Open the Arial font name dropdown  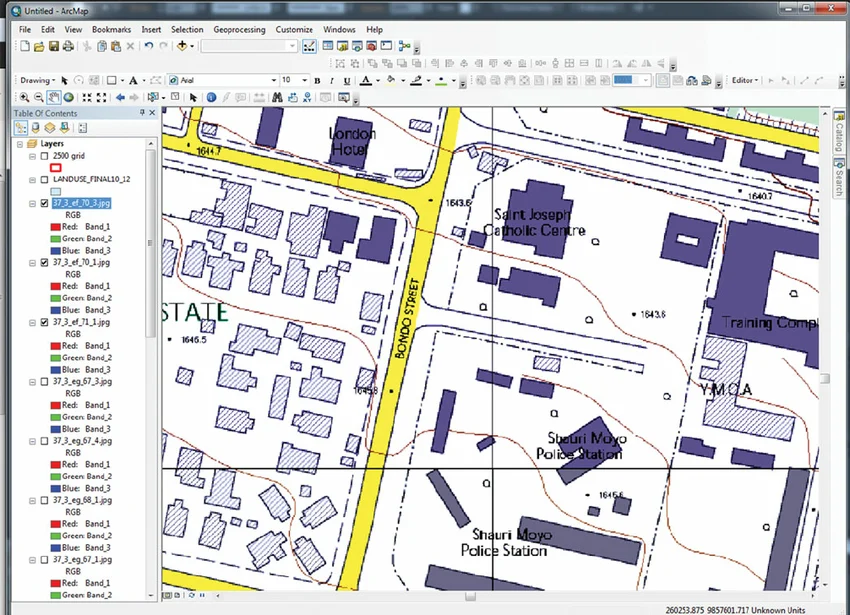tap(274, 80)
